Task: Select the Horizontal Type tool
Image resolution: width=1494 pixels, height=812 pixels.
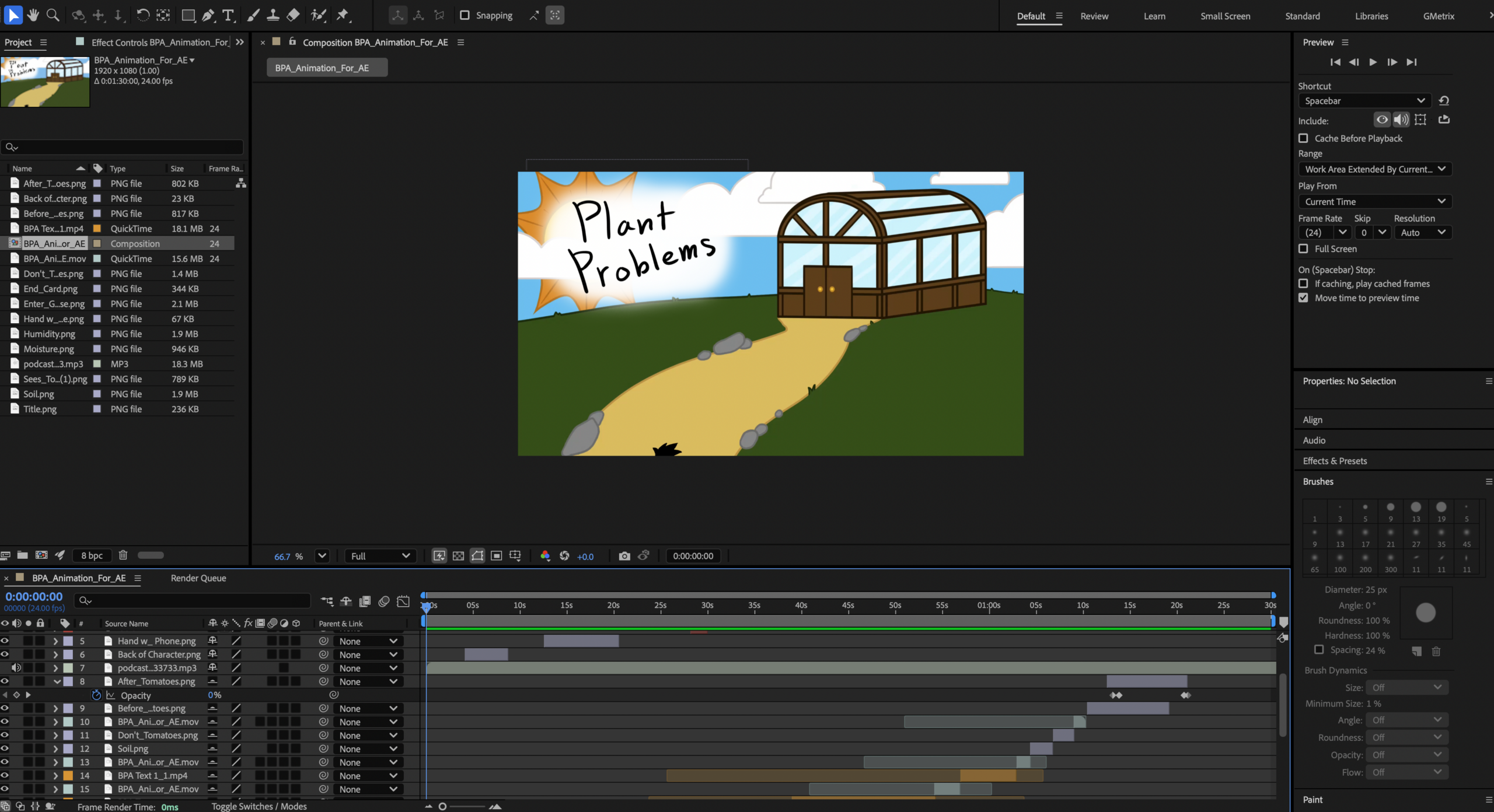Action: [228, 15]
